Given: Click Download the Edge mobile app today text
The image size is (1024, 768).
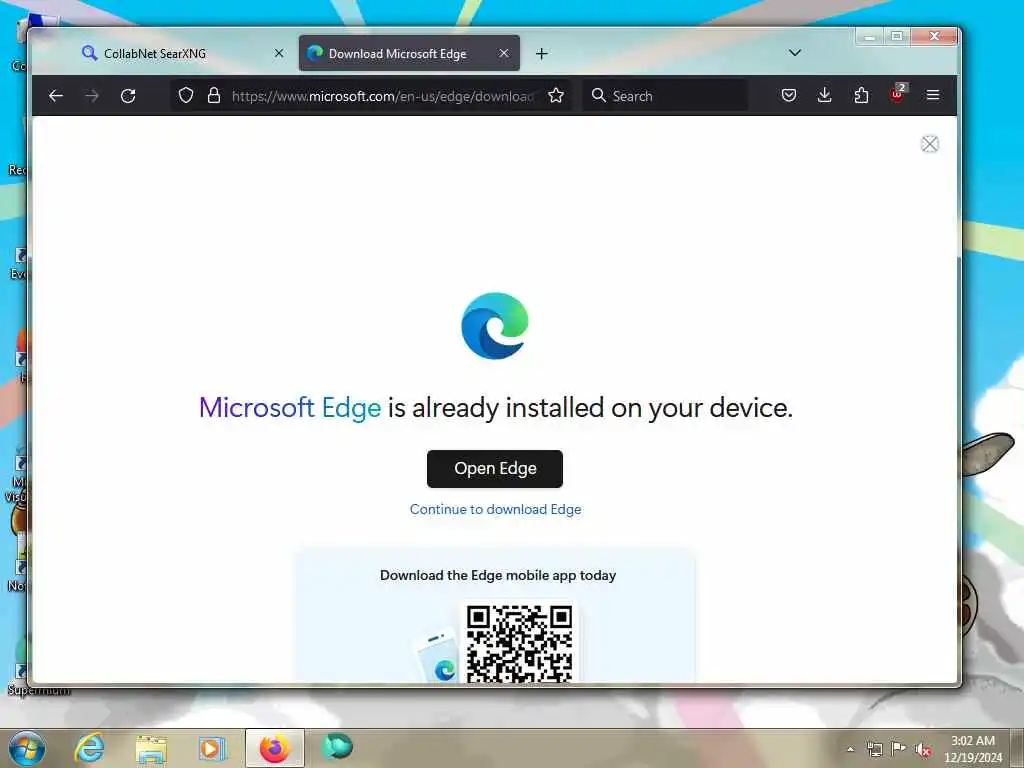Looking at the screenshot, I should [498, 575].
